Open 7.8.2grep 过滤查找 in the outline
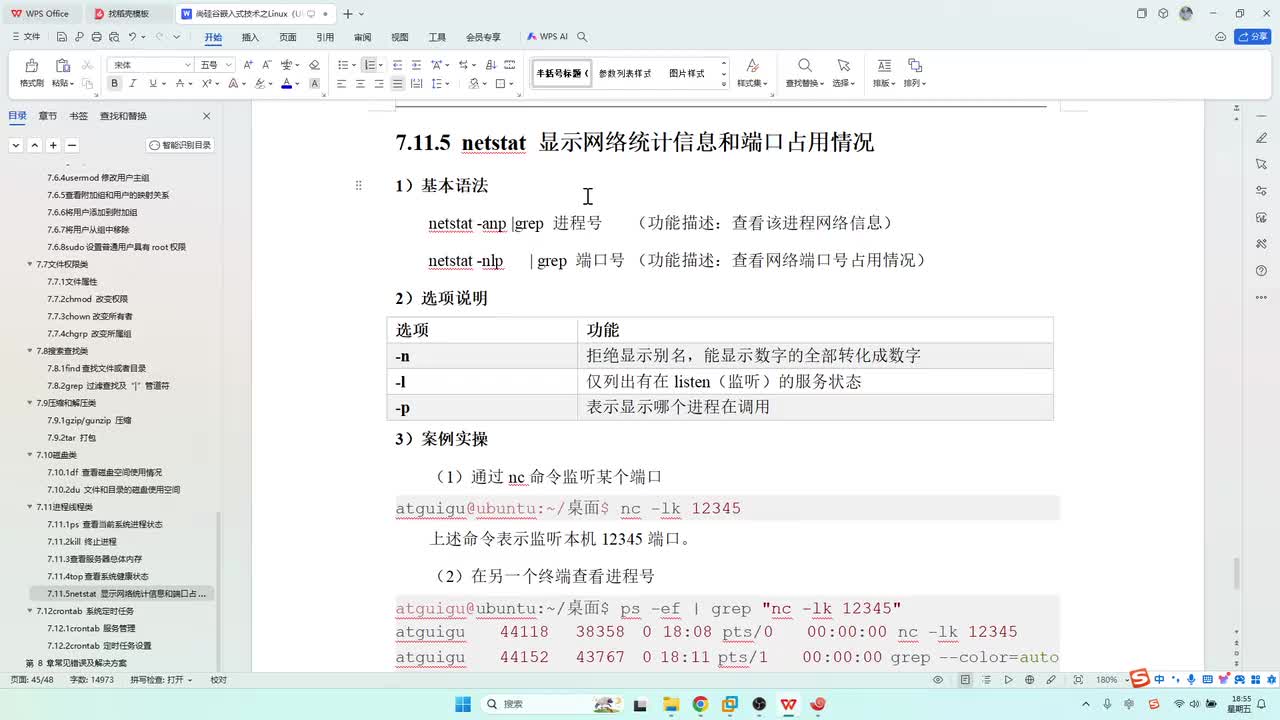 [108, 386]
